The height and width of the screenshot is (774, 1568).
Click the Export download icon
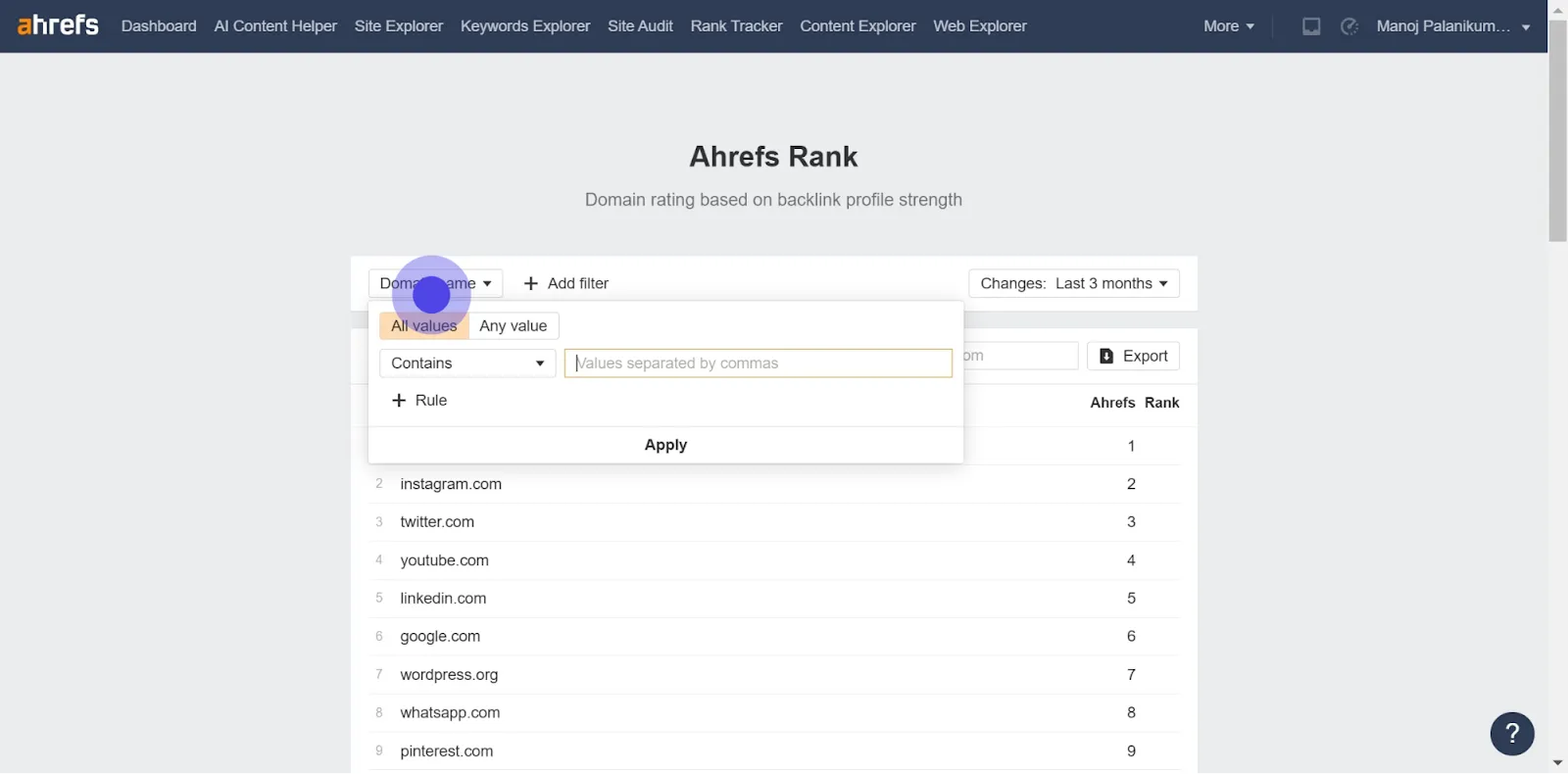click(x=1106, y=356)
